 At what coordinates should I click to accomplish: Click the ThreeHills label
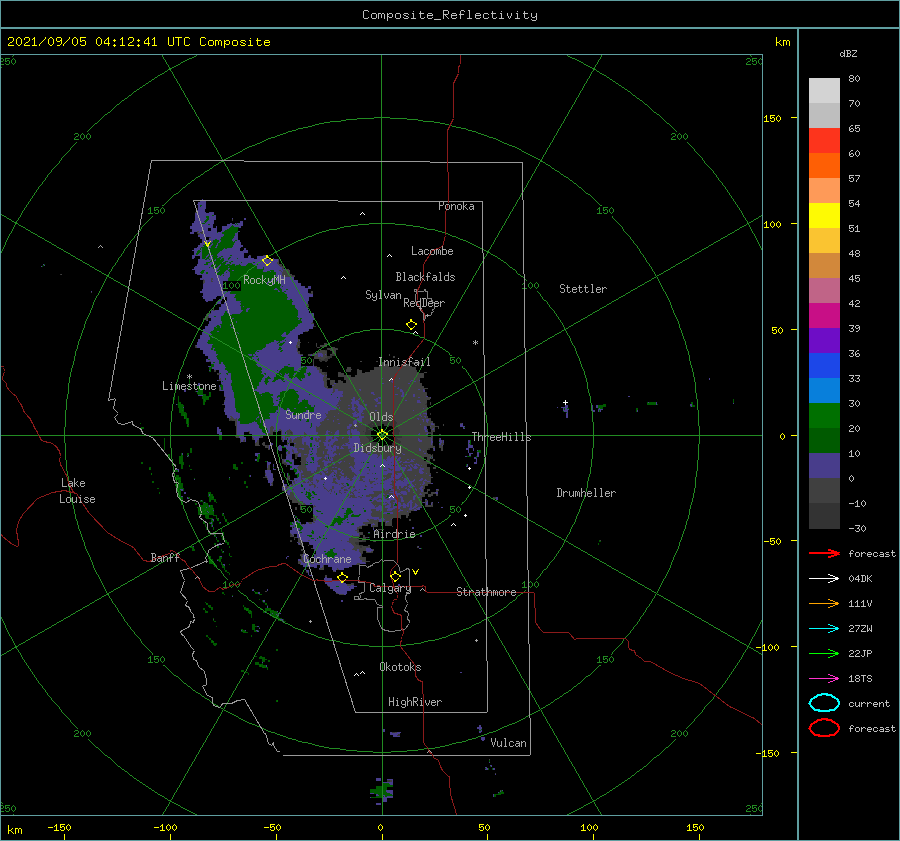[x=502, y=437]
